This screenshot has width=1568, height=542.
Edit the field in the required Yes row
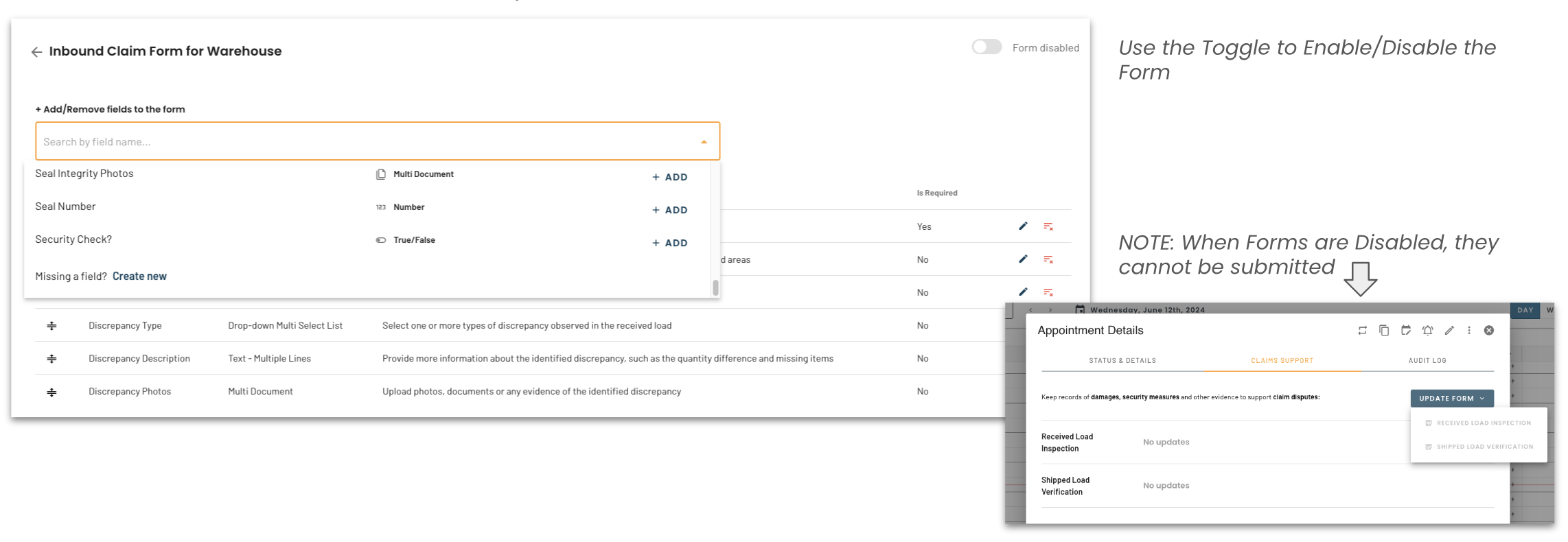pos(1023,226)
